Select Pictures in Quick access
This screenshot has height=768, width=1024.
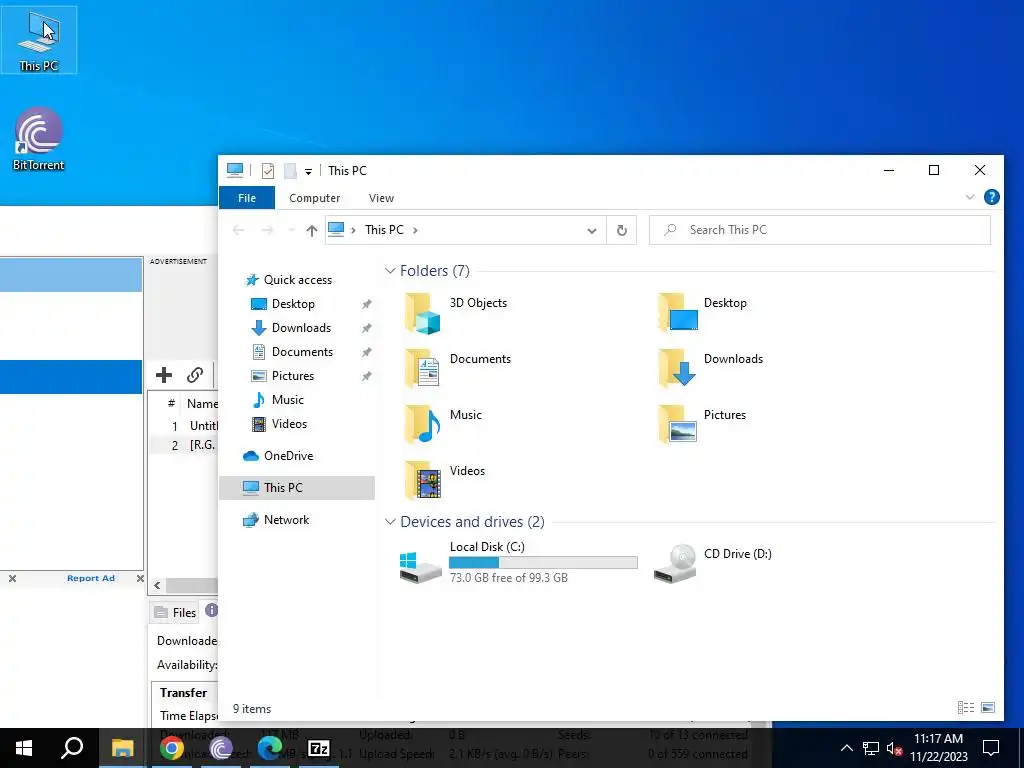coord(282,376)
